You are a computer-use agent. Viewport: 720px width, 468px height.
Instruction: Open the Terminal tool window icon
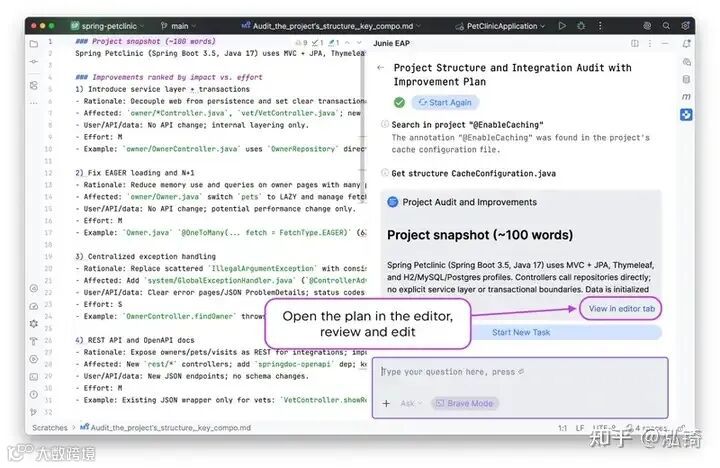click(34, 377)
